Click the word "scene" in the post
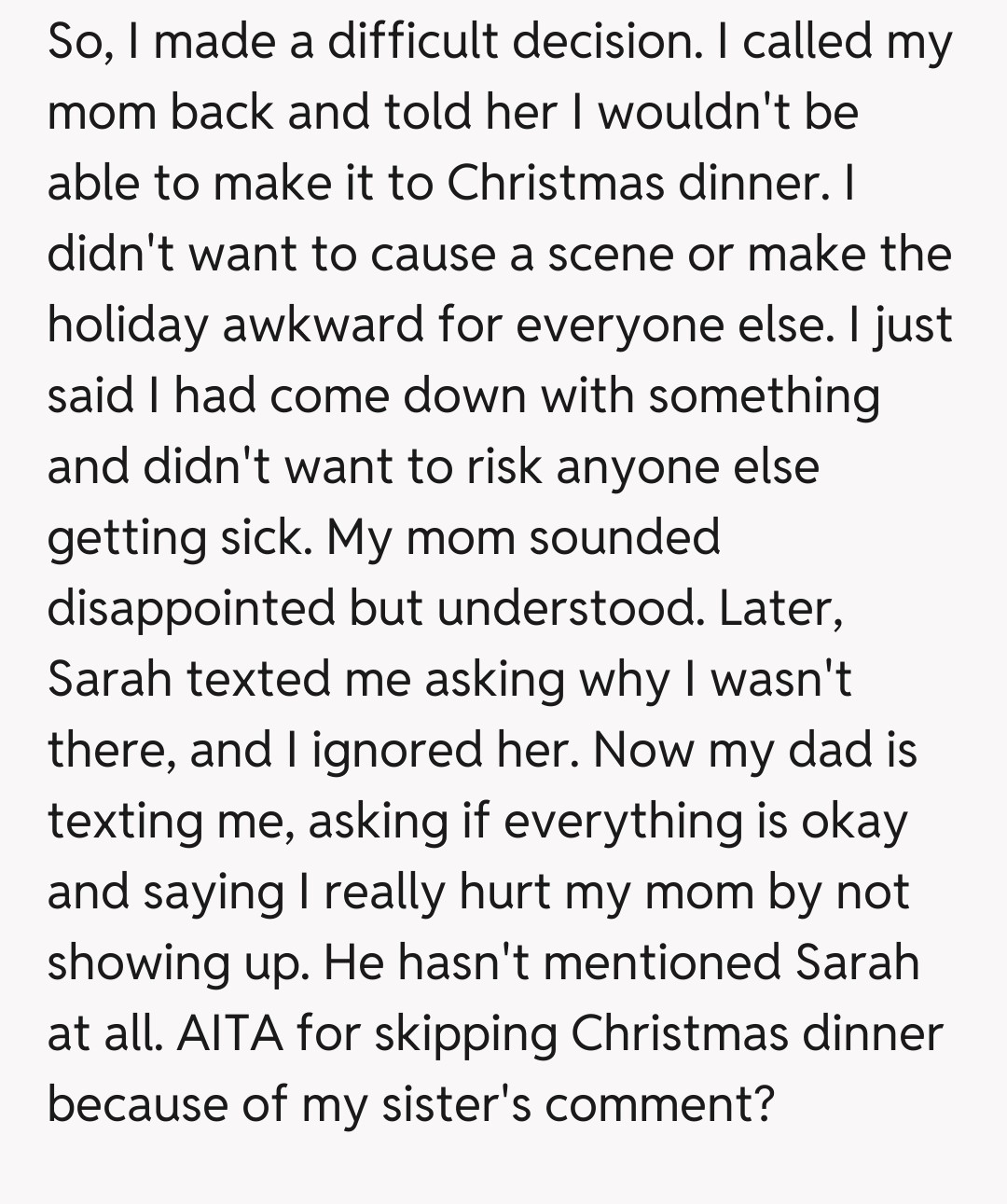1007x1204 pixels. 611,254
